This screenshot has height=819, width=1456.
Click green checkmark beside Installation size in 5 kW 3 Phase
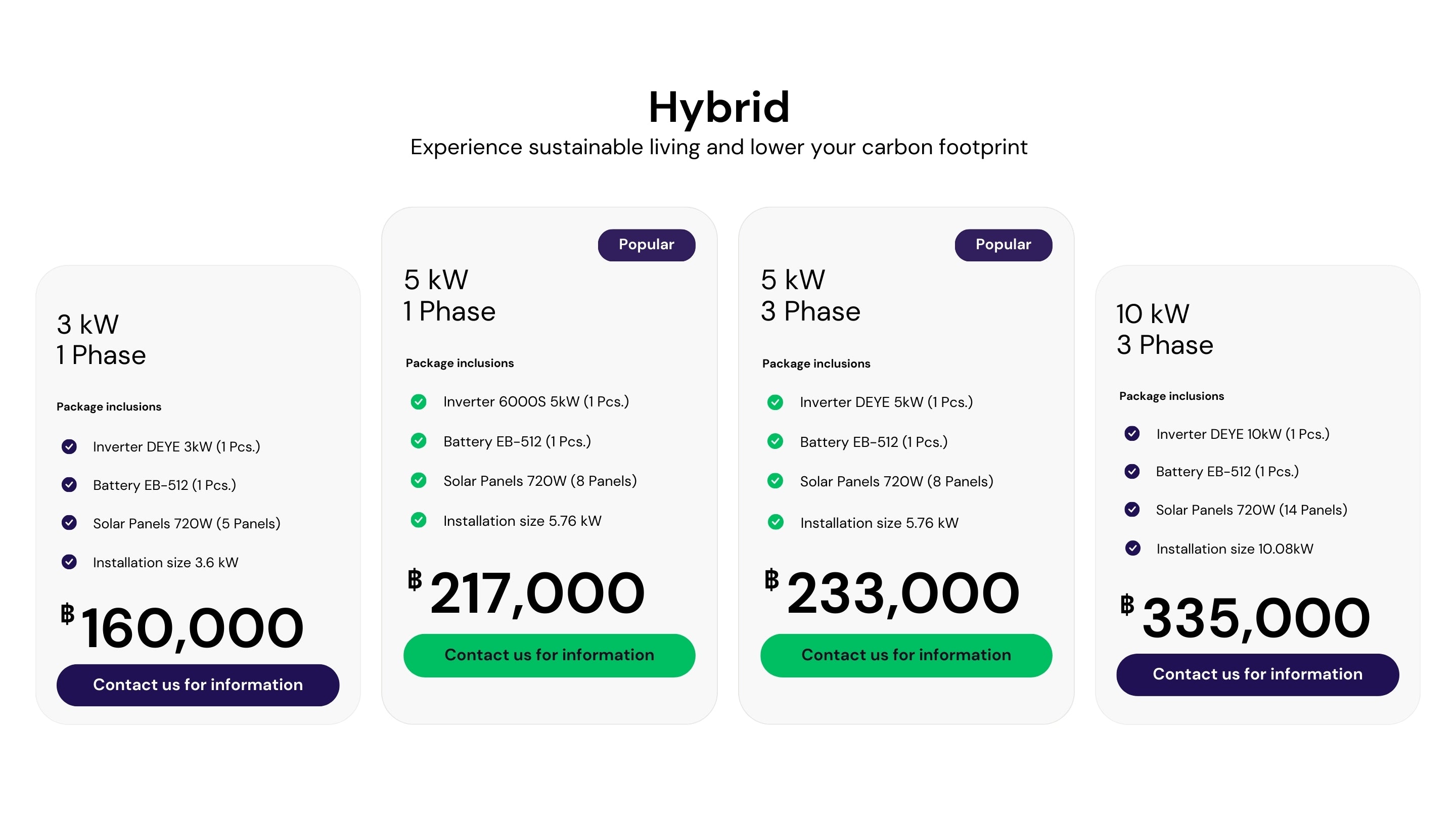point(776,522)
